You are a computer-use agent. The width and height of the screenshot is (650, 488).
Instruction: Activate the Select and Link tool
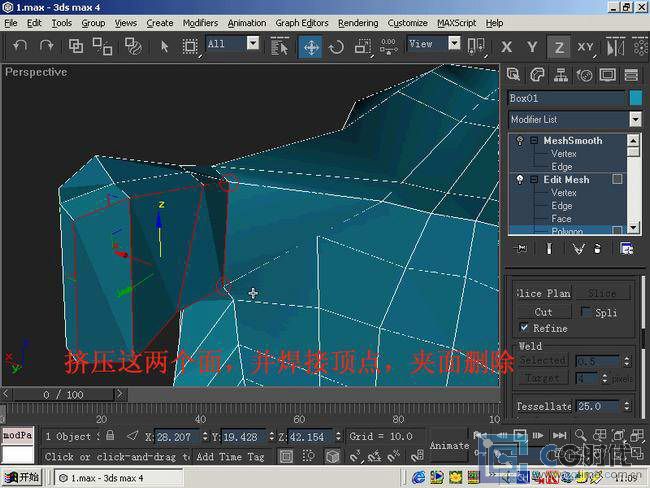click(x=76, y=46)
